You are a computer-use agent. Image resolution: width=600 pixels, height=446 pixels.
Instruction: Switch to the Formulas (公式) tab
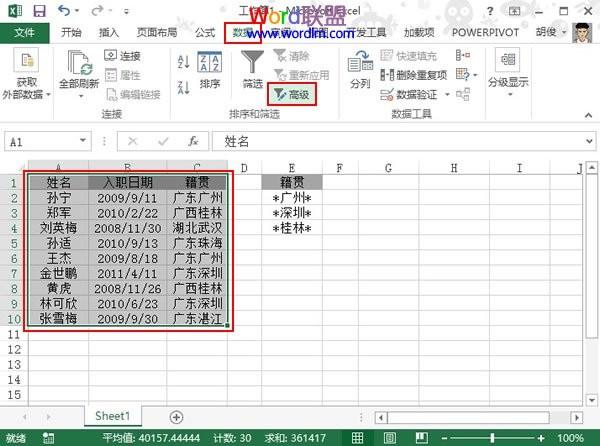coord(205,32)
